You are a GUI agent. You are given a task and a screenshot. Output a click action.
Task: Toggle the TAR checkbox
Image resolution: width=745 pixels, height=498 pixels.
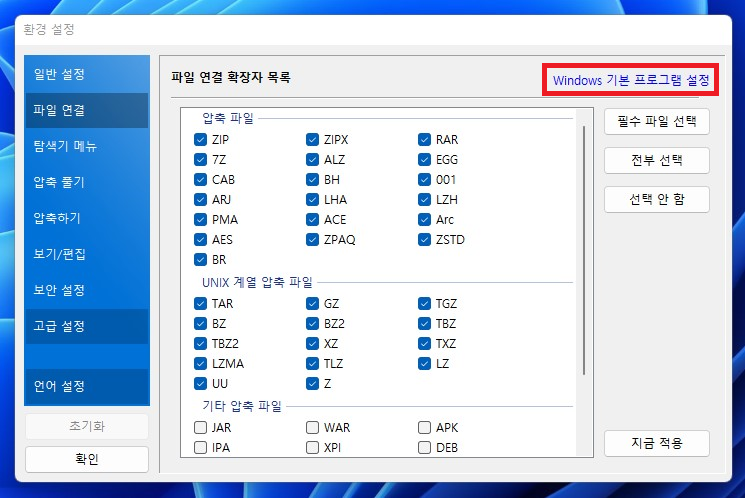201,304
